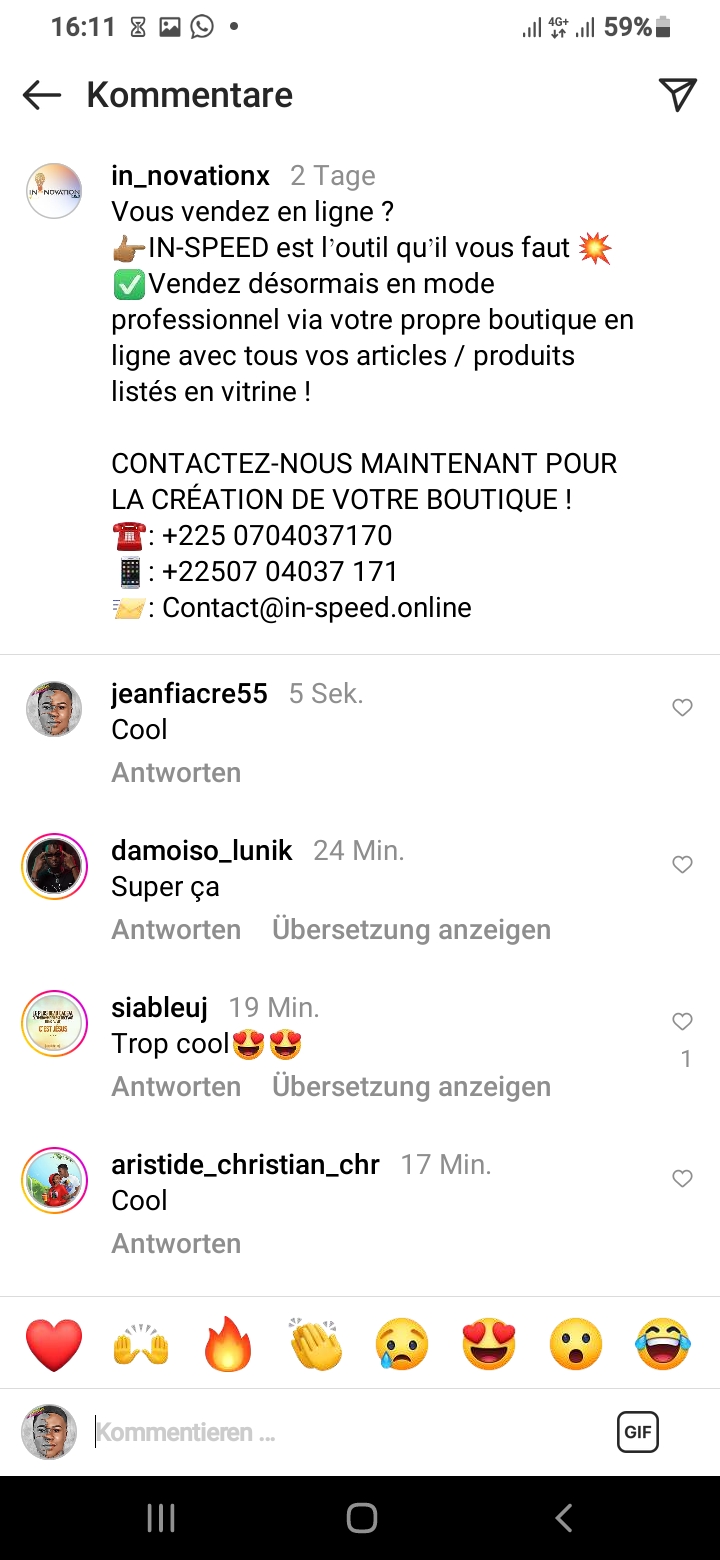Open the GIF picker button

[638, 1432]
